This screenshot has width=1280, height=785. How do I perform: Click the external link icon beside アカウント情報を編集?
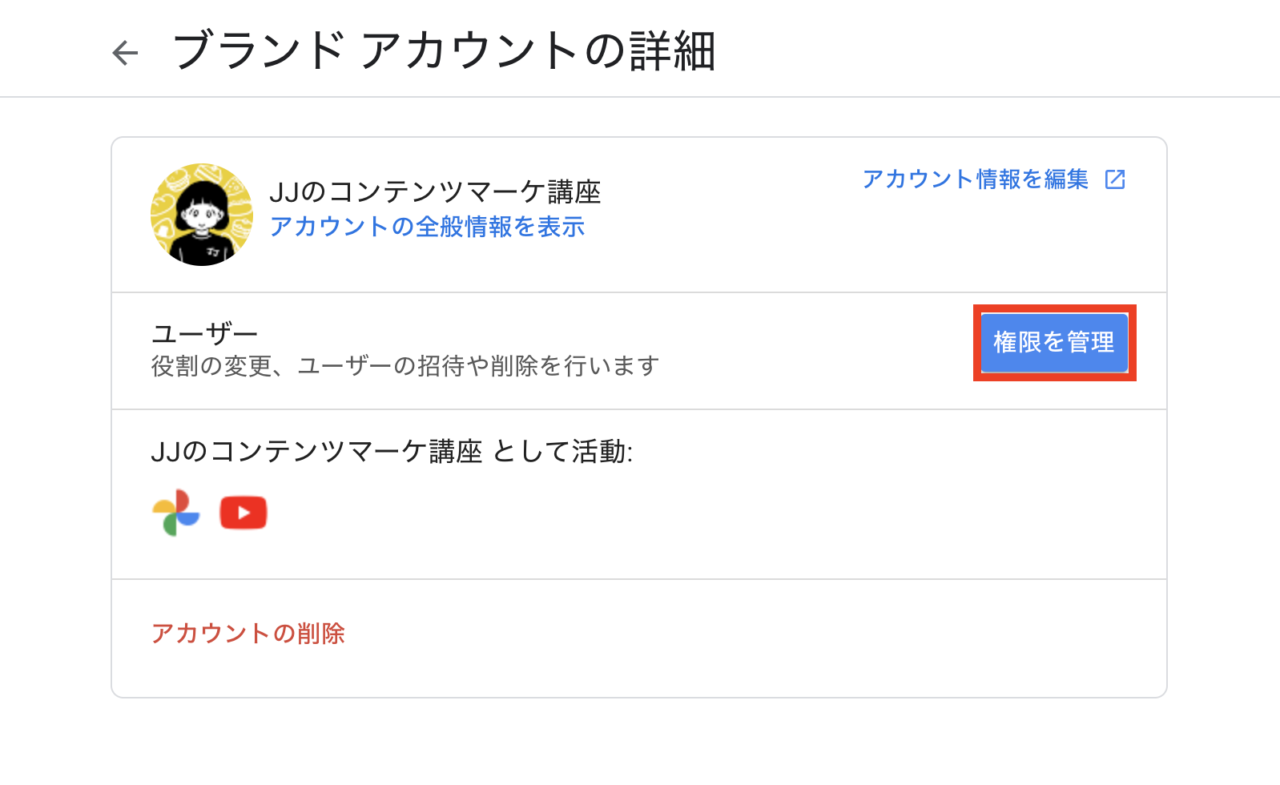tap(1115, 180)
